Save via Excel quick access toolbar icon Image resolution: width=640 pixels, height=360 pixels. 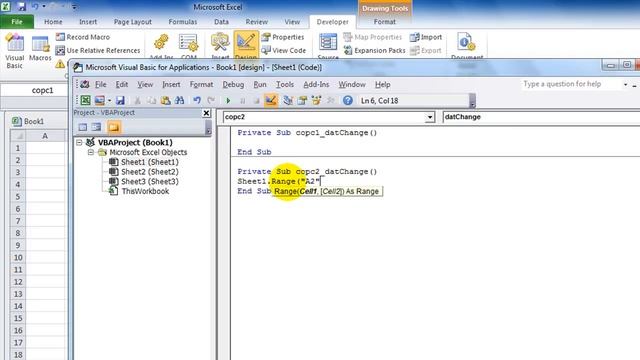click(x=21, y=7)
